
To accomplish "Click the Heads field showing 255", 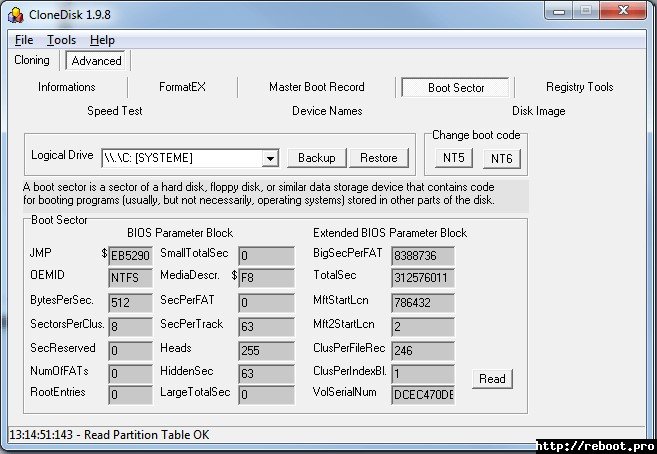I will (266, 351).
